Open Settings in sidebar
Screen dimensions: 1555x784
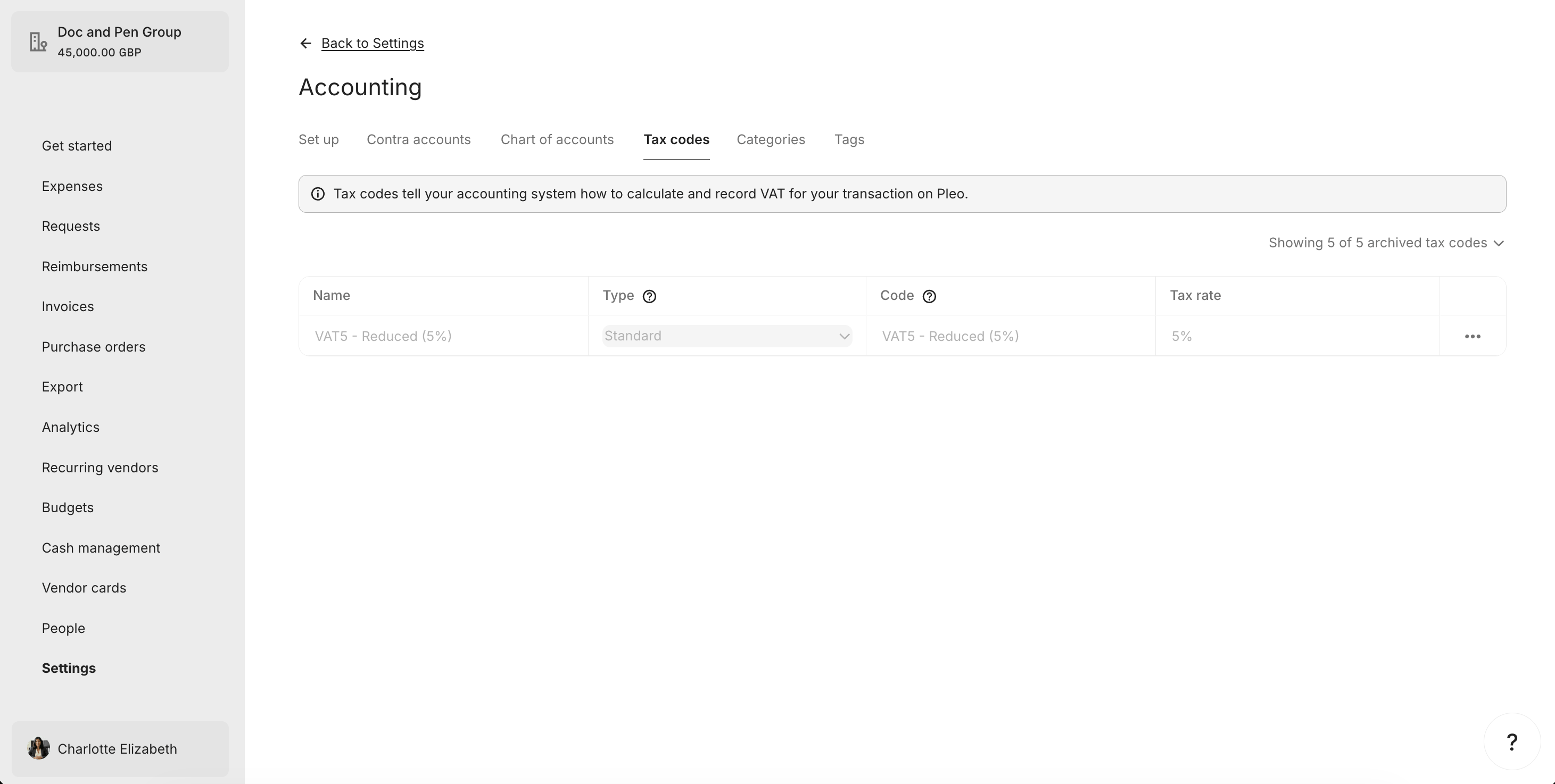[69, 668]
